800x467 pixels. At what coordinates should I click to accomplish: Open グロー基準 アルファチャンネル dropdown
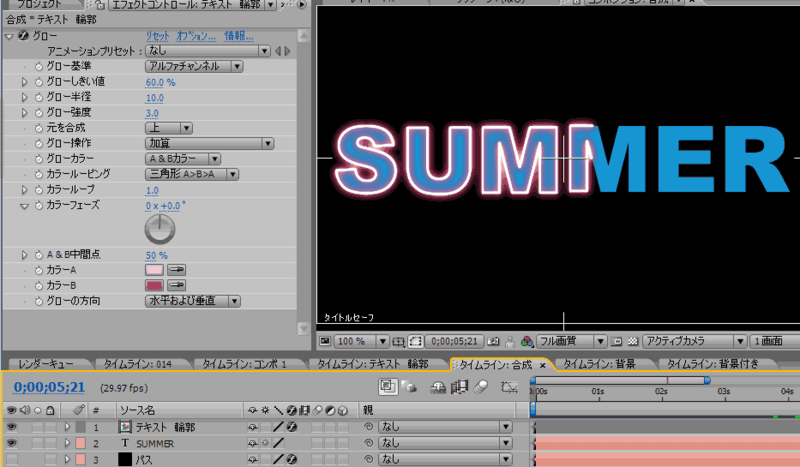pos(194,66)
